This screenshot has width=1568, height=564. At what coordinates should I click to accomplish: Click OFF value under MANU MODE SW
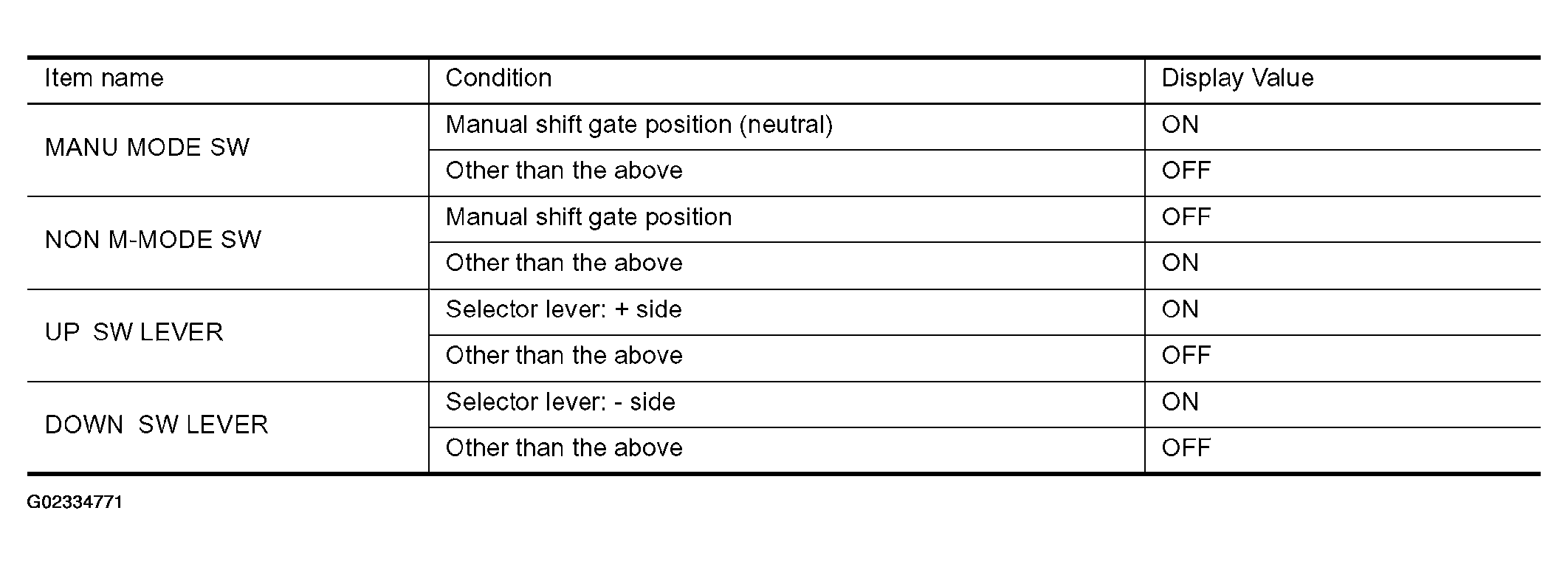click(1186, 171)
